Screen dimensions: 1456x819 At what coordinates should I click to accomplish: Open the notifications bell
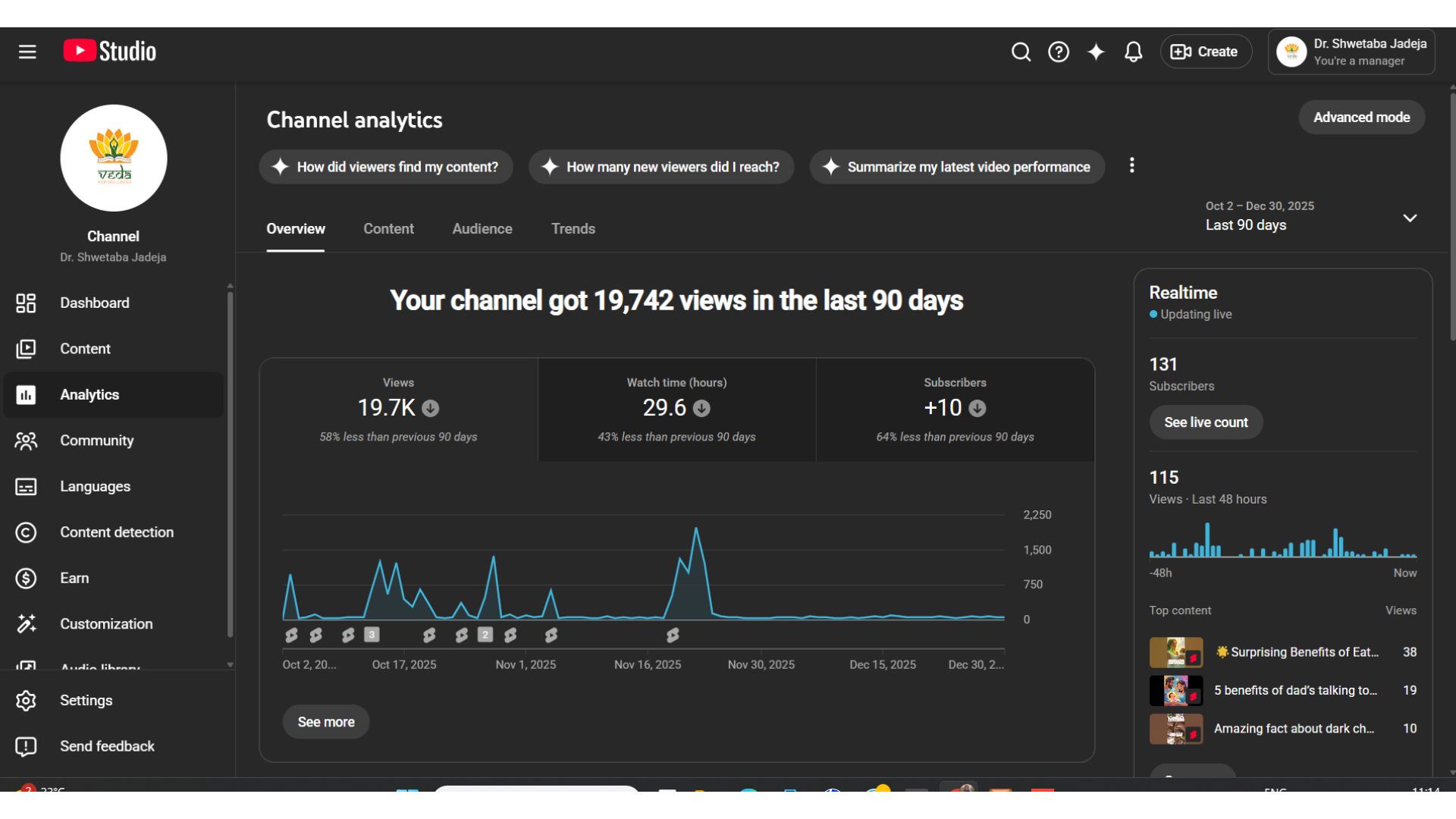[x=1133, y=52]
